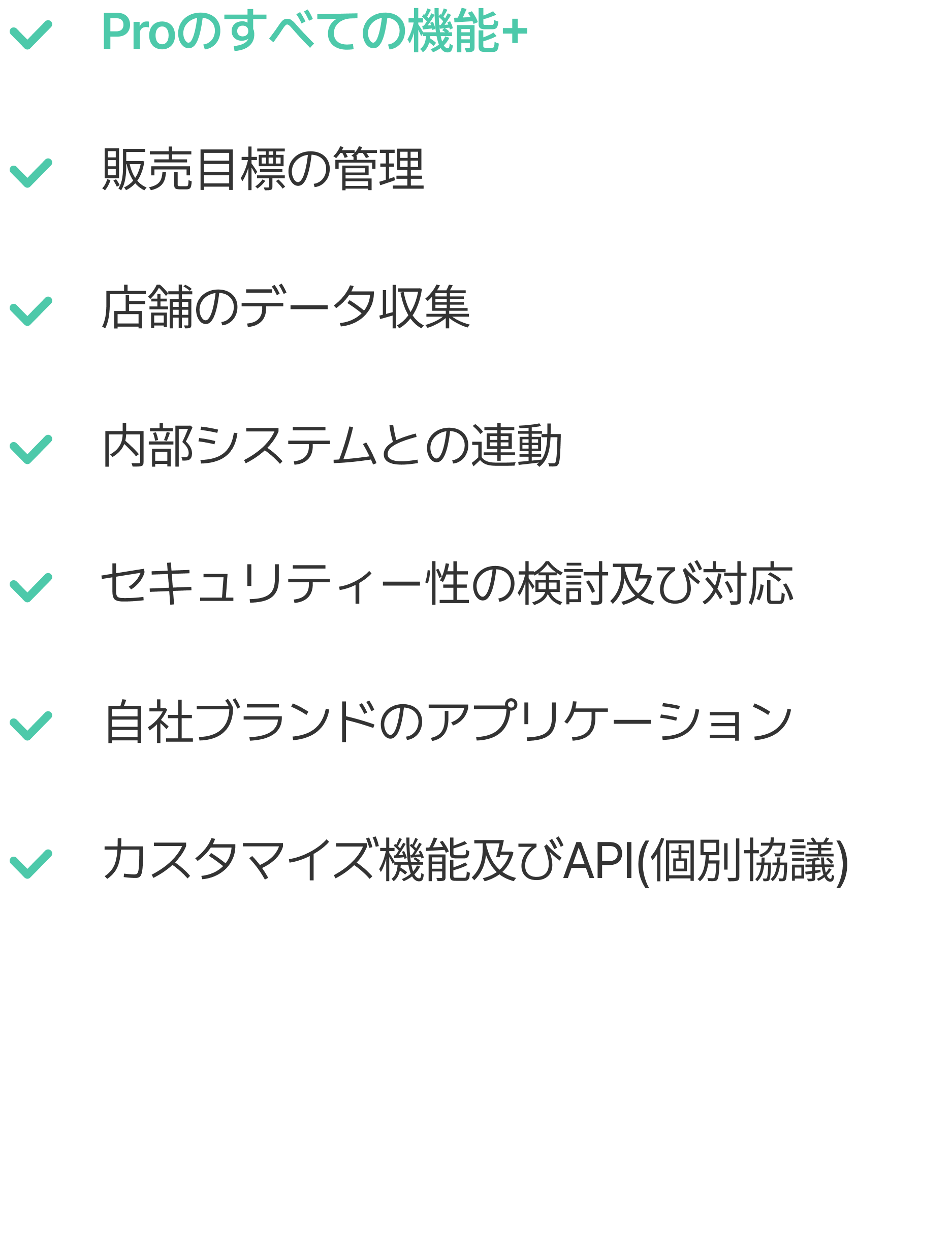Click the plus sign after 機能 in the heading
The image size is (952, 1254).
pyautogui.click(x=515, y=32)
